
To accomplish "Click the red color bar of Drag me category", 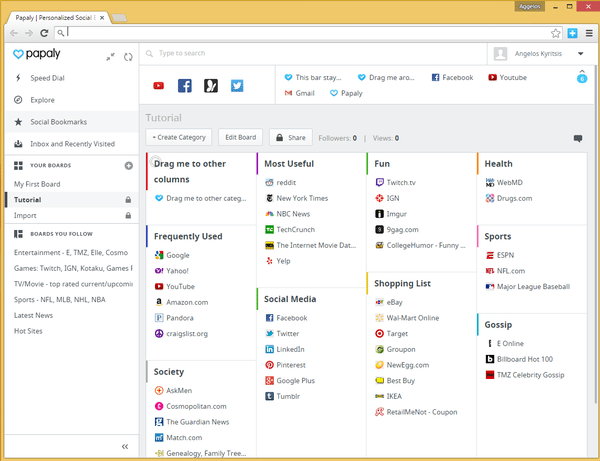I will (147, 171).
